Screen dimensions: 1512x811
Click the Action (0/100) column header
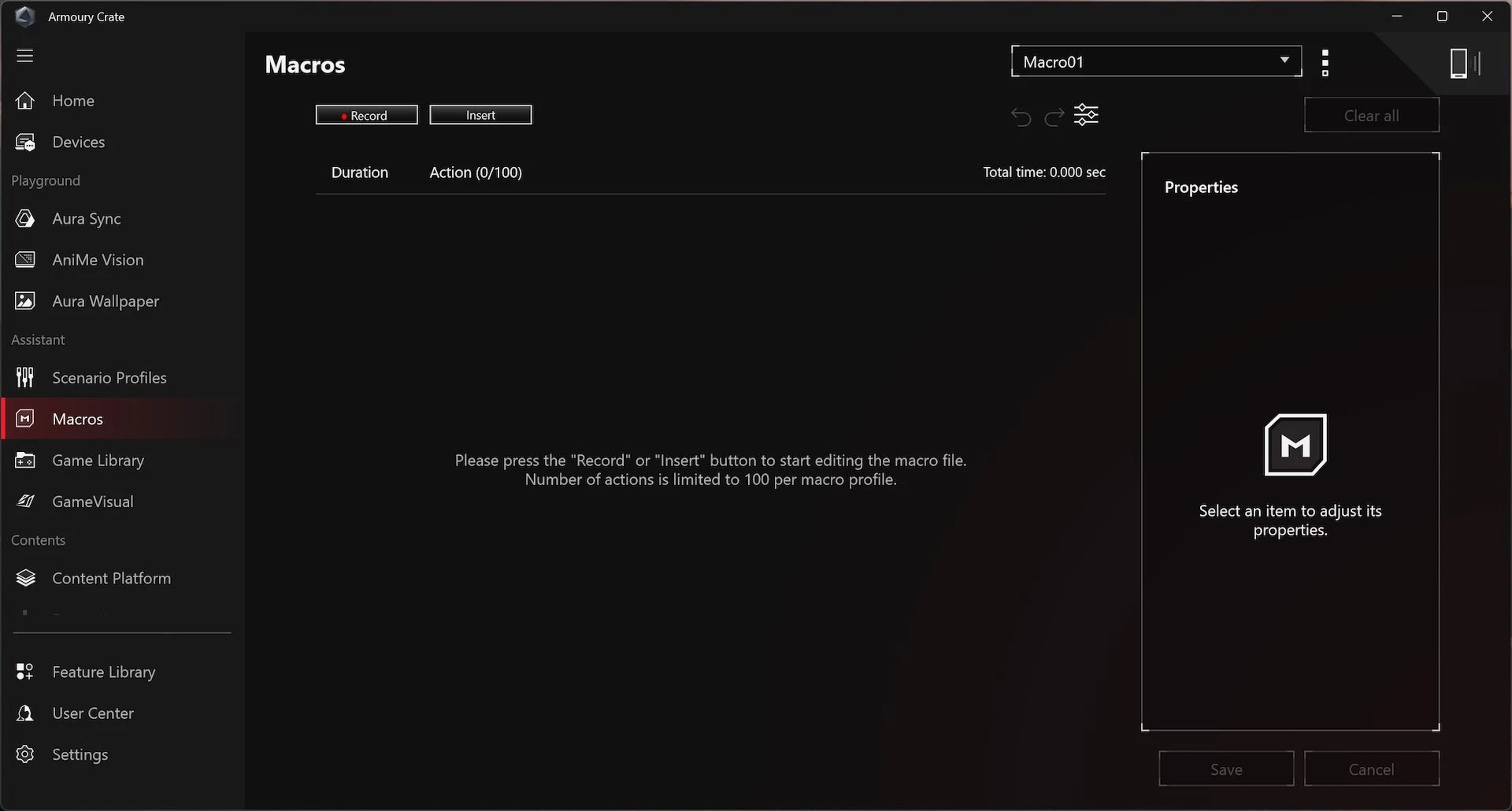(x=476, y=172)
